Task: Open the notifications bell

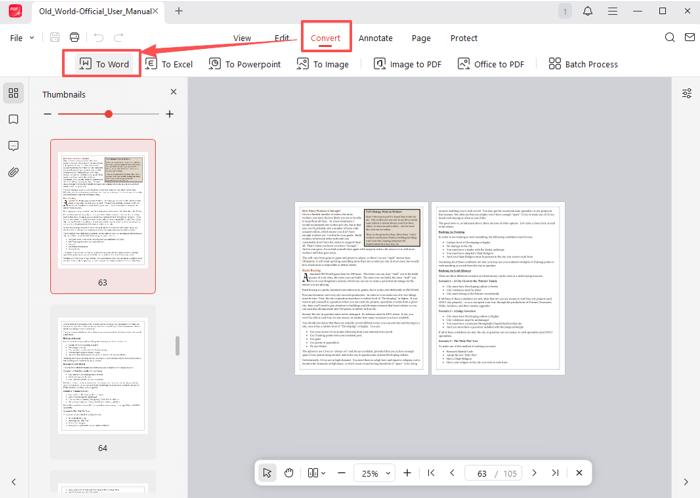Action: click(x=588, y=11)
